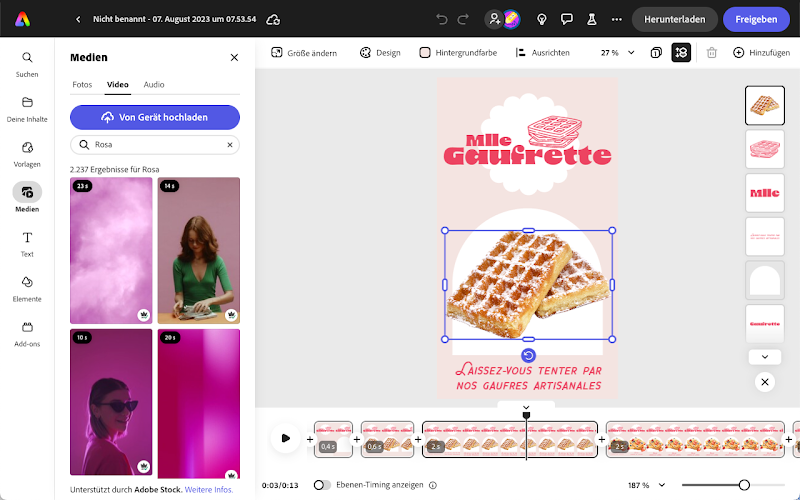Undo the last action
This screenshot has height=500, width=800.
point(442,19)
